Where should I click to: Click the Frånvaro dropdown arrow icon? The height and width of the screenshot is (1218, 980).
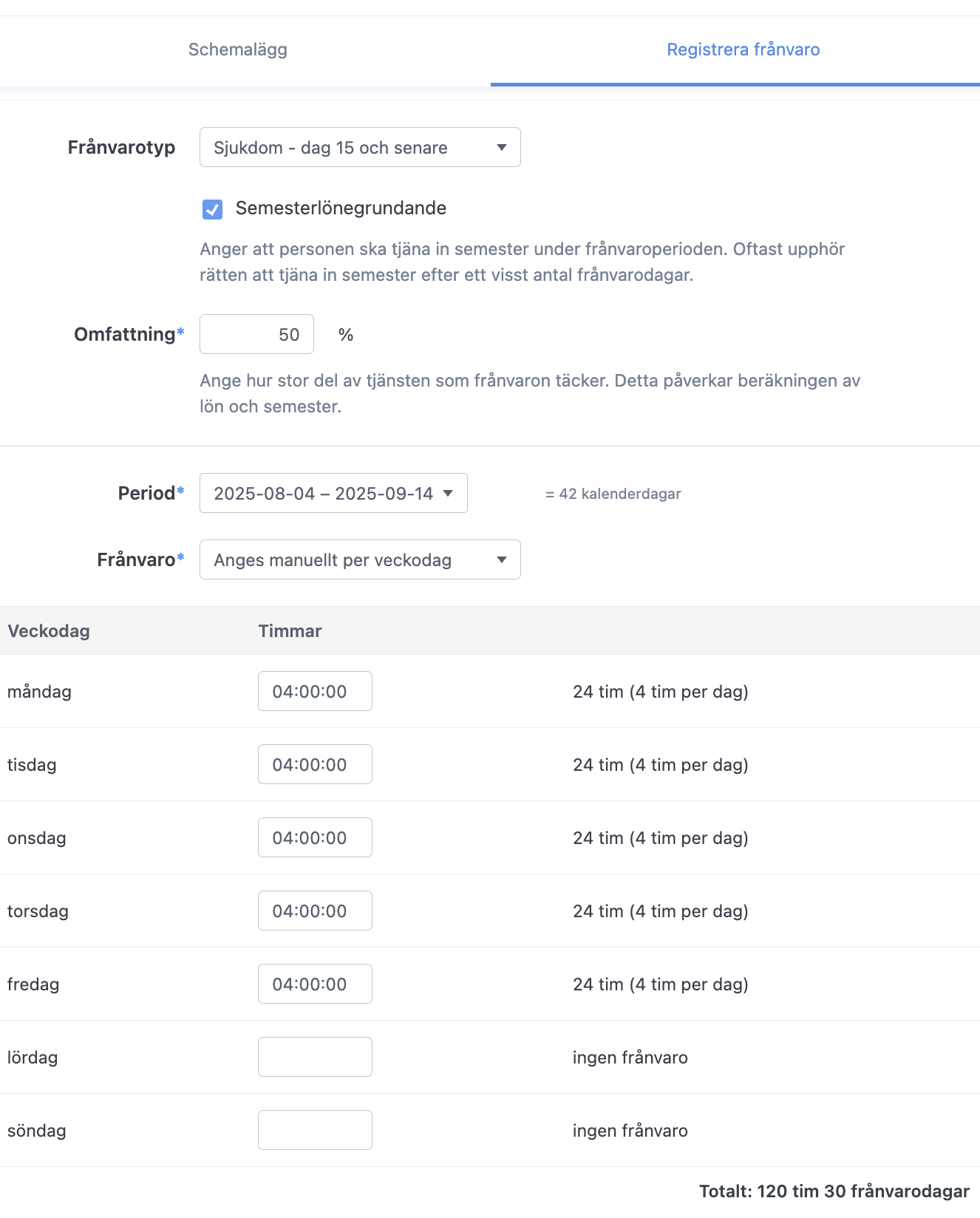click(x=502, y=559)
